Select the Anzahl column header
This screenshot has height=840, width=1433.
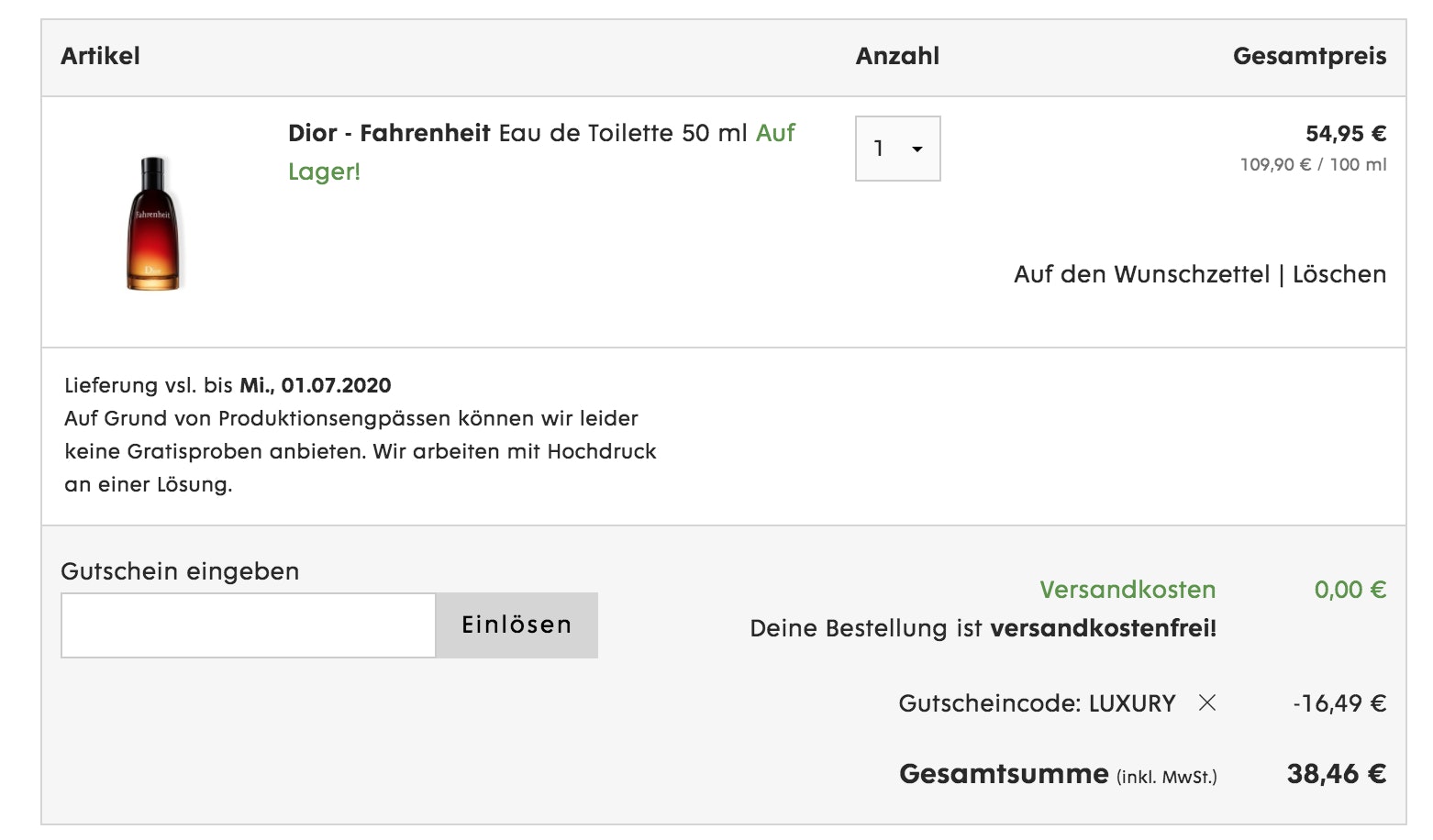(x=897, y=56)
